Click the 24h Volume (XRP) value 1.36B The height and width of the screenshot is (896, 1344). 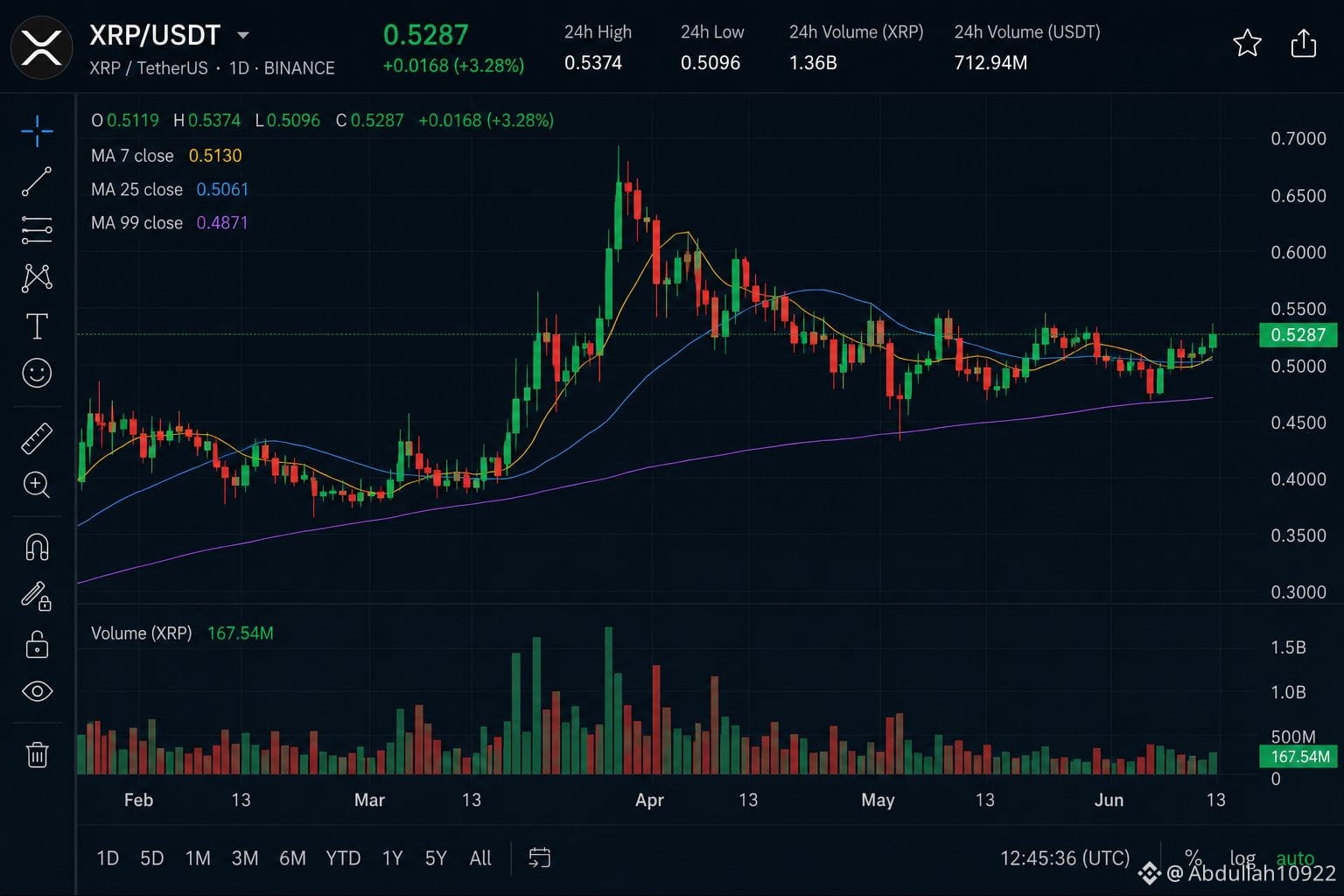coord(813,63)
